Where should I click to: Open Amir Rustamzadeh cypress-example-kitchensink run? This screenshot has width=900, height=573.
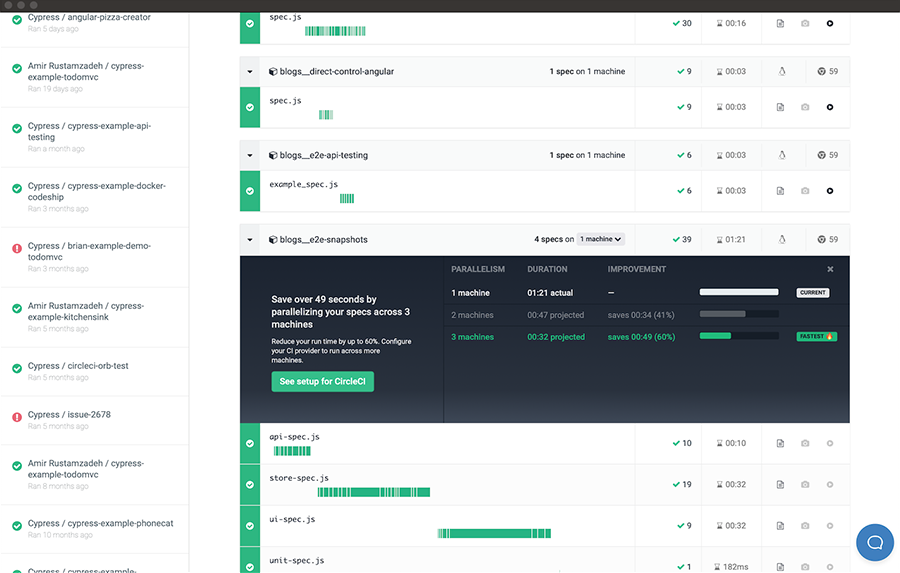[95, 318]
